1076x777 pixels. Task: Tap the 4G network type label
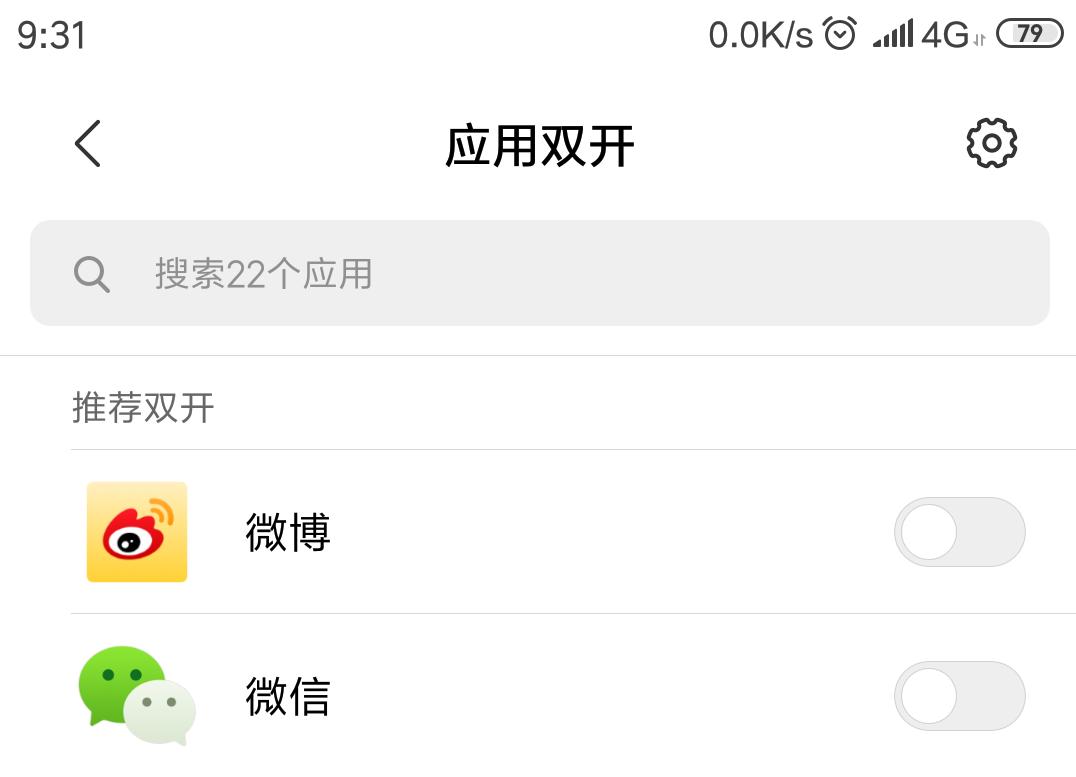(x=944, y=36)
